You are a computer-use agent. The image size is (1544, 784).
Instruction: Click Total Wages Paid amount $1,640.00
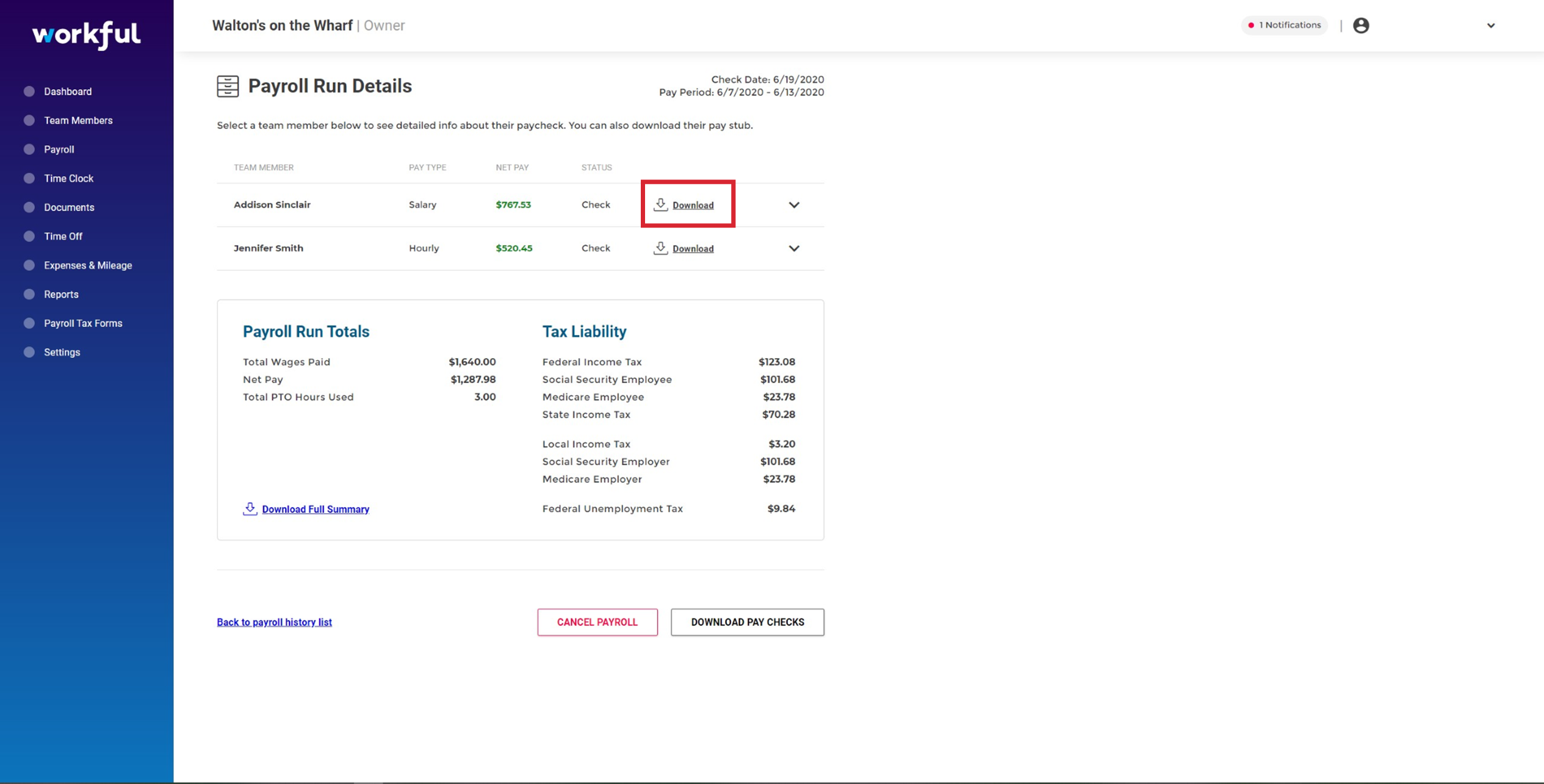point(472,362)
